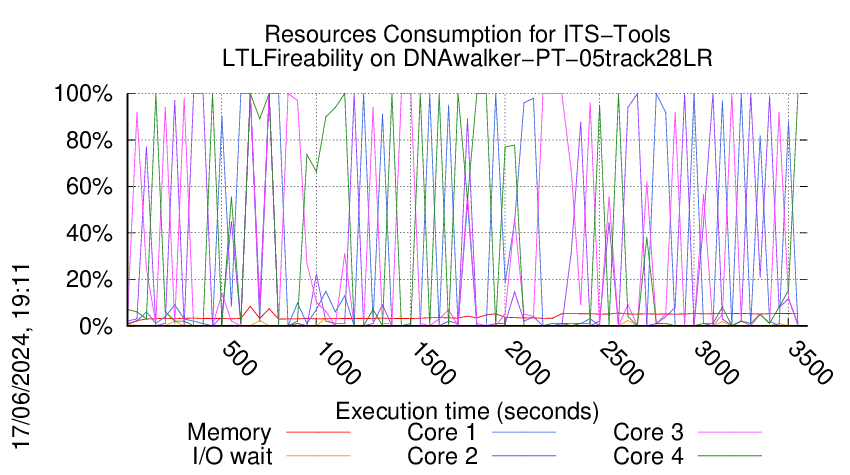Click the 2000 x-axis tick label
This screenshot has height=475, width=850.
point(526,363)
